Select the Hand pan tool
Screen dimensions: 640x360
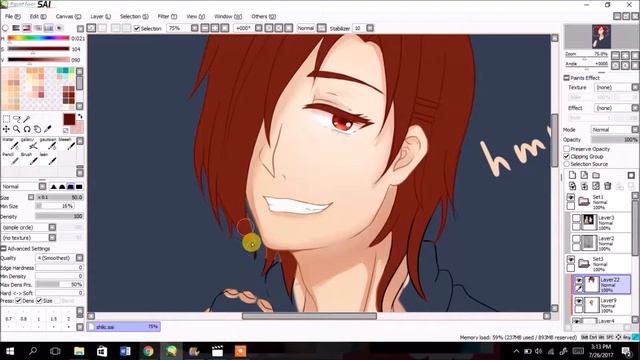pyautogui.click(x=37, y=129)
